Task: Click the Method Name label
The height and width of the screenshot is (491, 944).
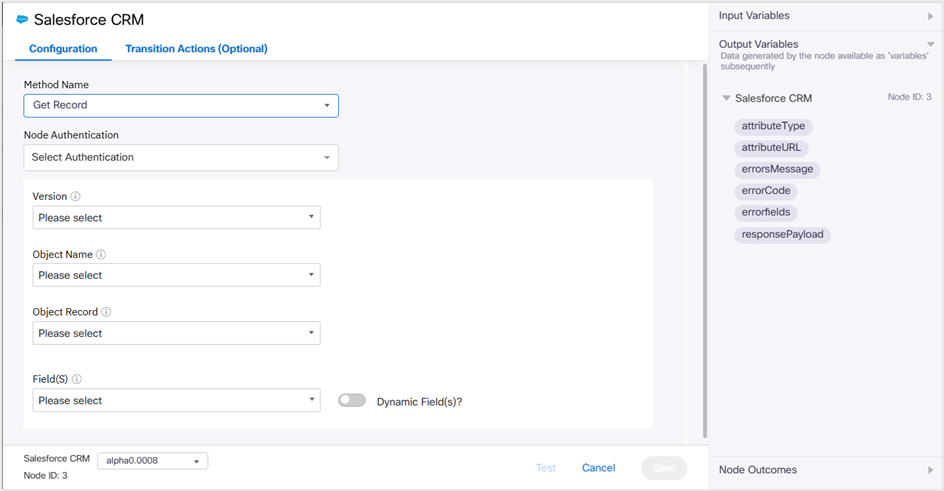Action: pyautogui.click(x=56, y=85)
